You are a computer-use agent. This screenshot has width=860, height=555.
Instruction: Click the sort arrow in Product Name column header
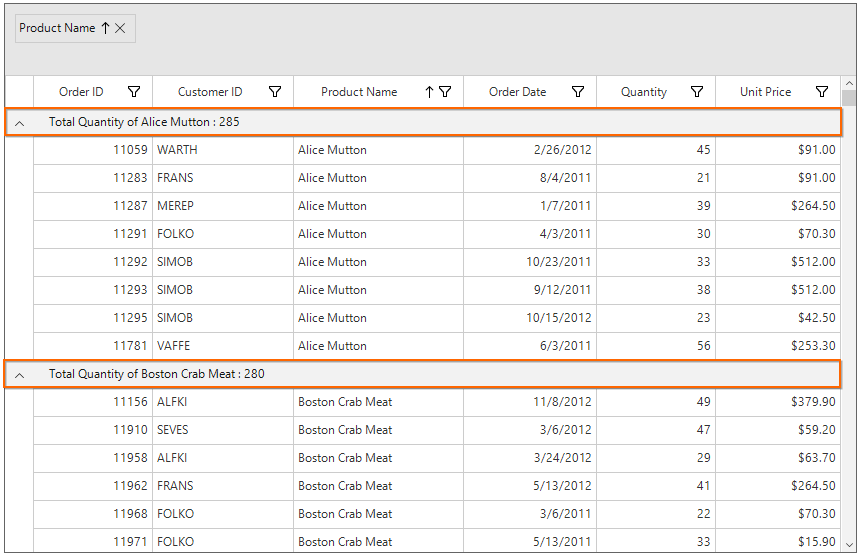pos(429,92)
